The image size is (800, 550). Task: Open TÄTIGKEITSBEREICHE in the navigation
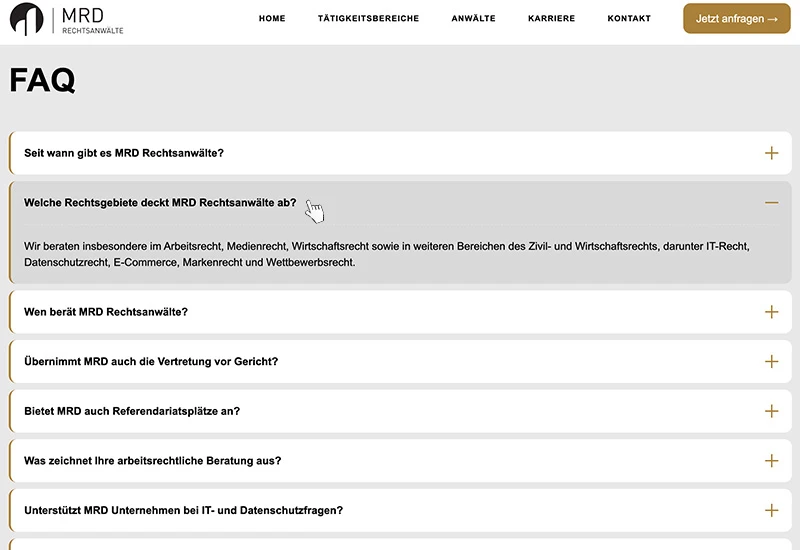(x=368, y=18)
